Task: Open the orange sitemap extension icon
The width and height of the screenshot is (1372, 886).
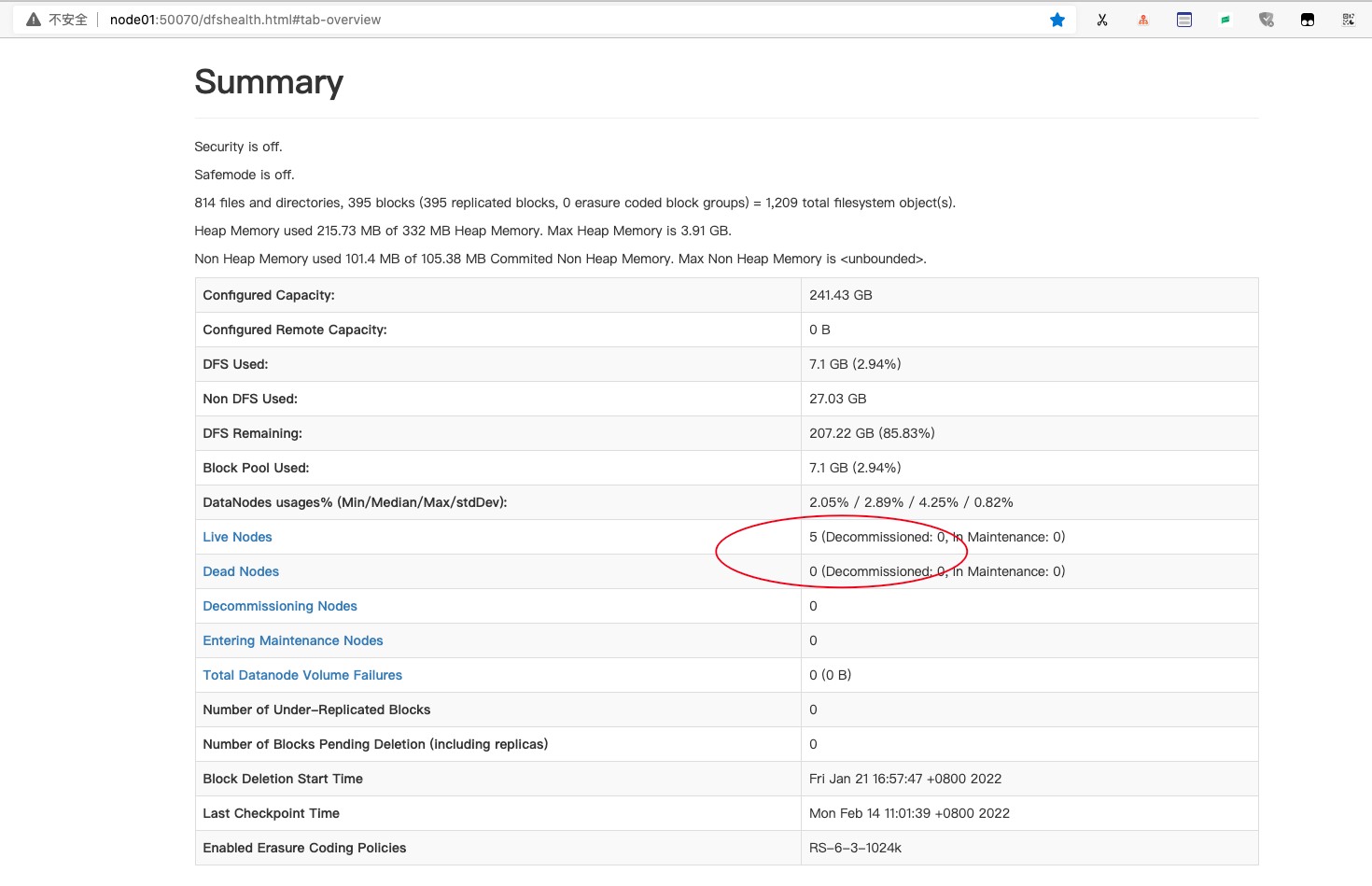Action: coord(1143,20)
